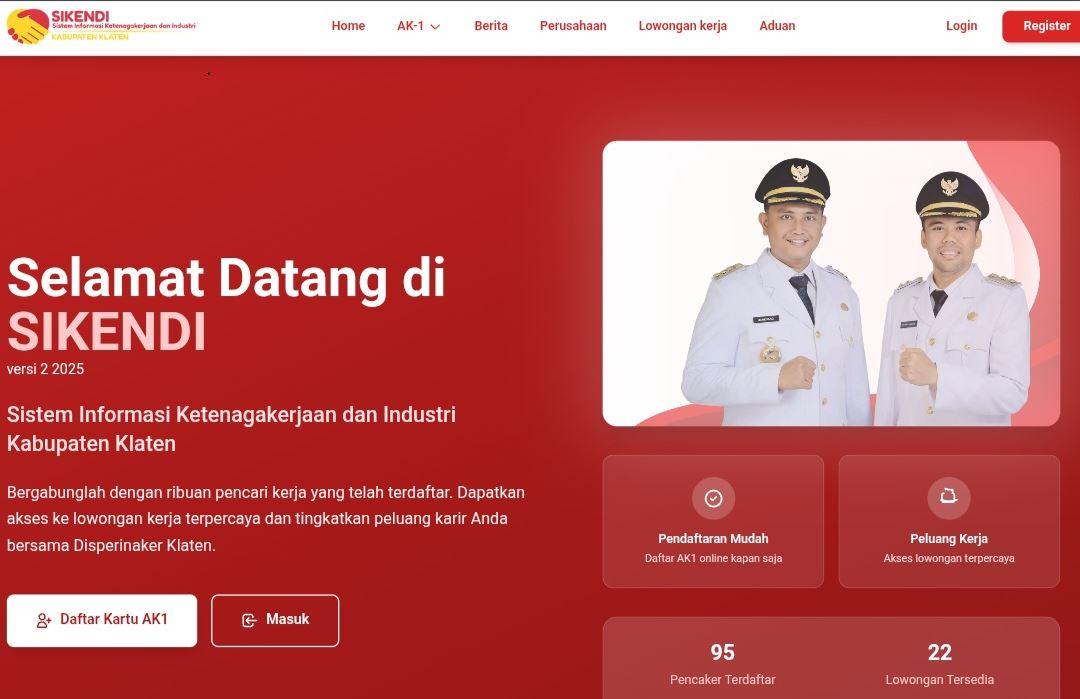Screen dimensions: 1080x699
Task: Go to the Home menu item
Action: click(x=349, y=26)
